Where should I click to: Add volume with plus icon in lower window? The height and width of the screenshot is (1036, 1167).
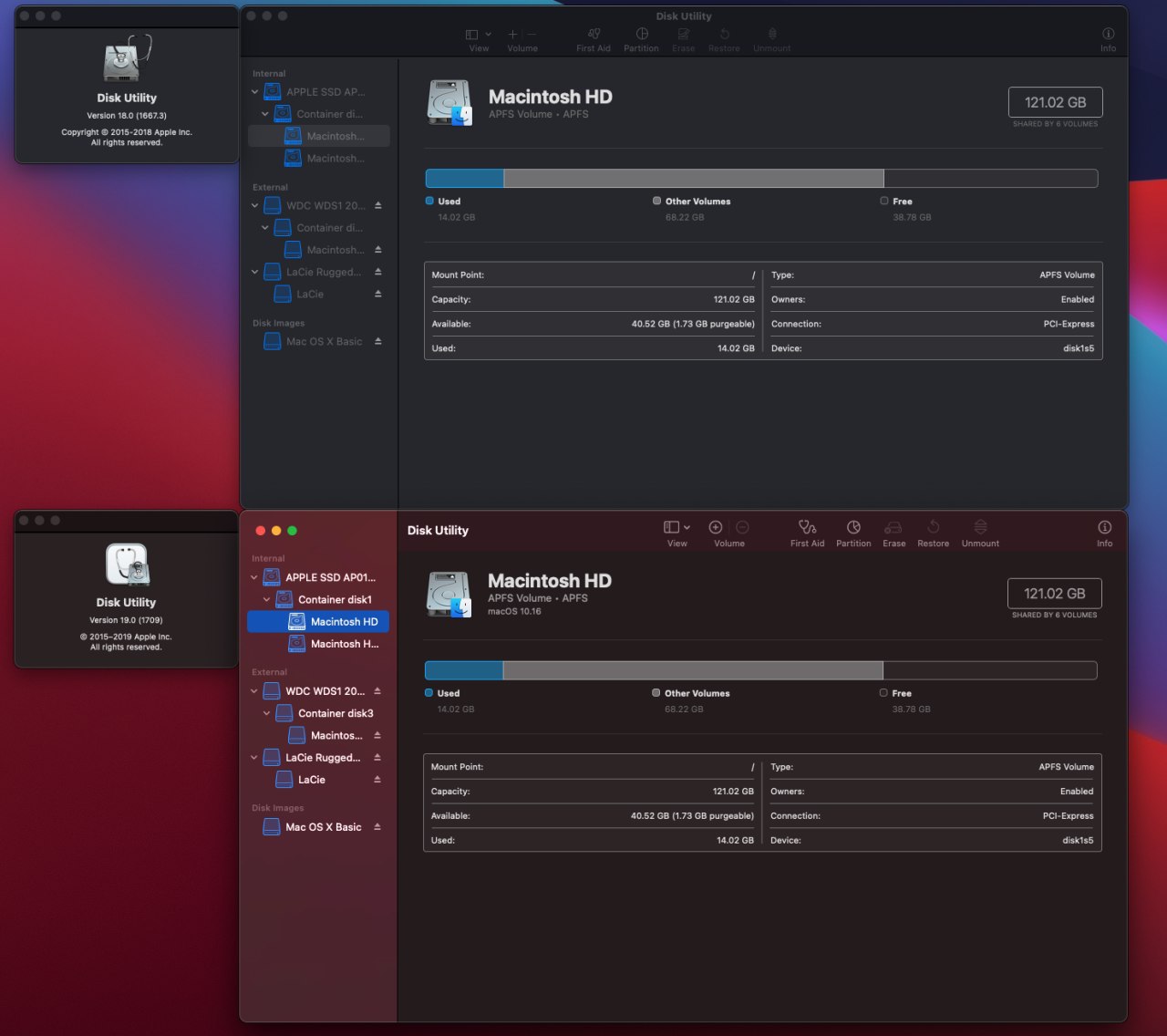(716, 527)
